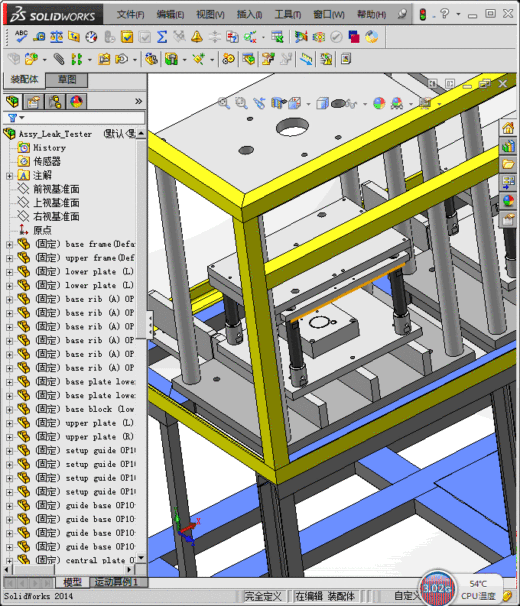520x606 pixels.
Task: Select the Linear Component Pattern tool
Action: 77,59
